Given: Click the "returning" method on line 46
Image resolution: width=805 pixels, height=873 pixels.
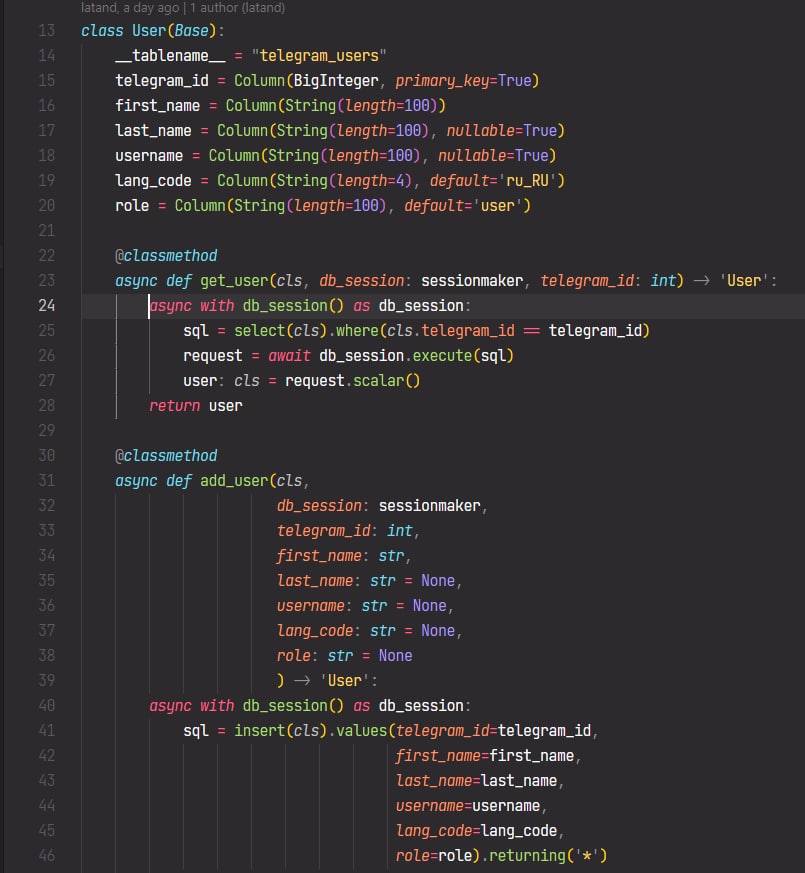Looking at the screenshot, I should (527, 856).
